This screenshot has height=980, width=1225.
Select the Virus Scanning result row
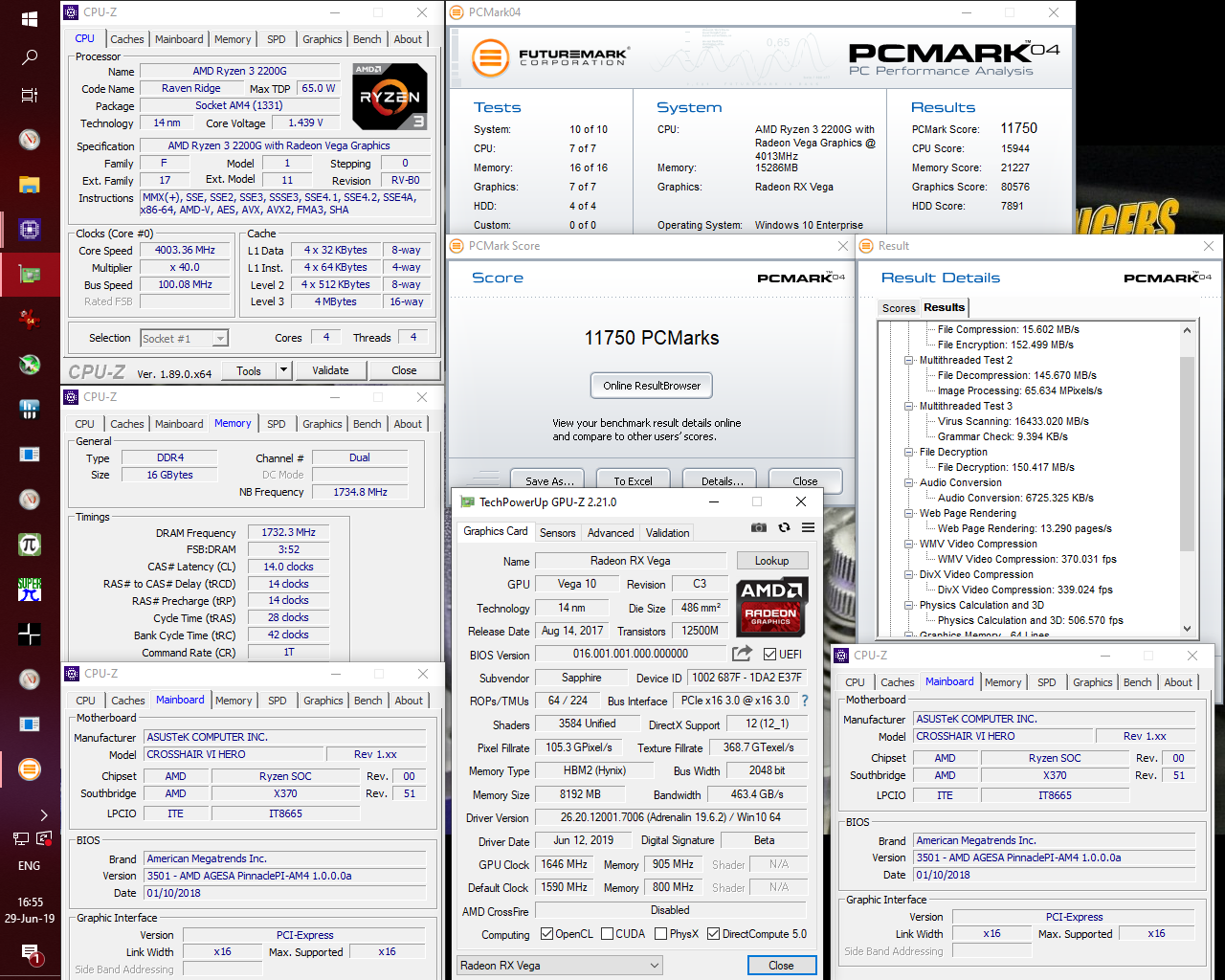point(1013,421)
